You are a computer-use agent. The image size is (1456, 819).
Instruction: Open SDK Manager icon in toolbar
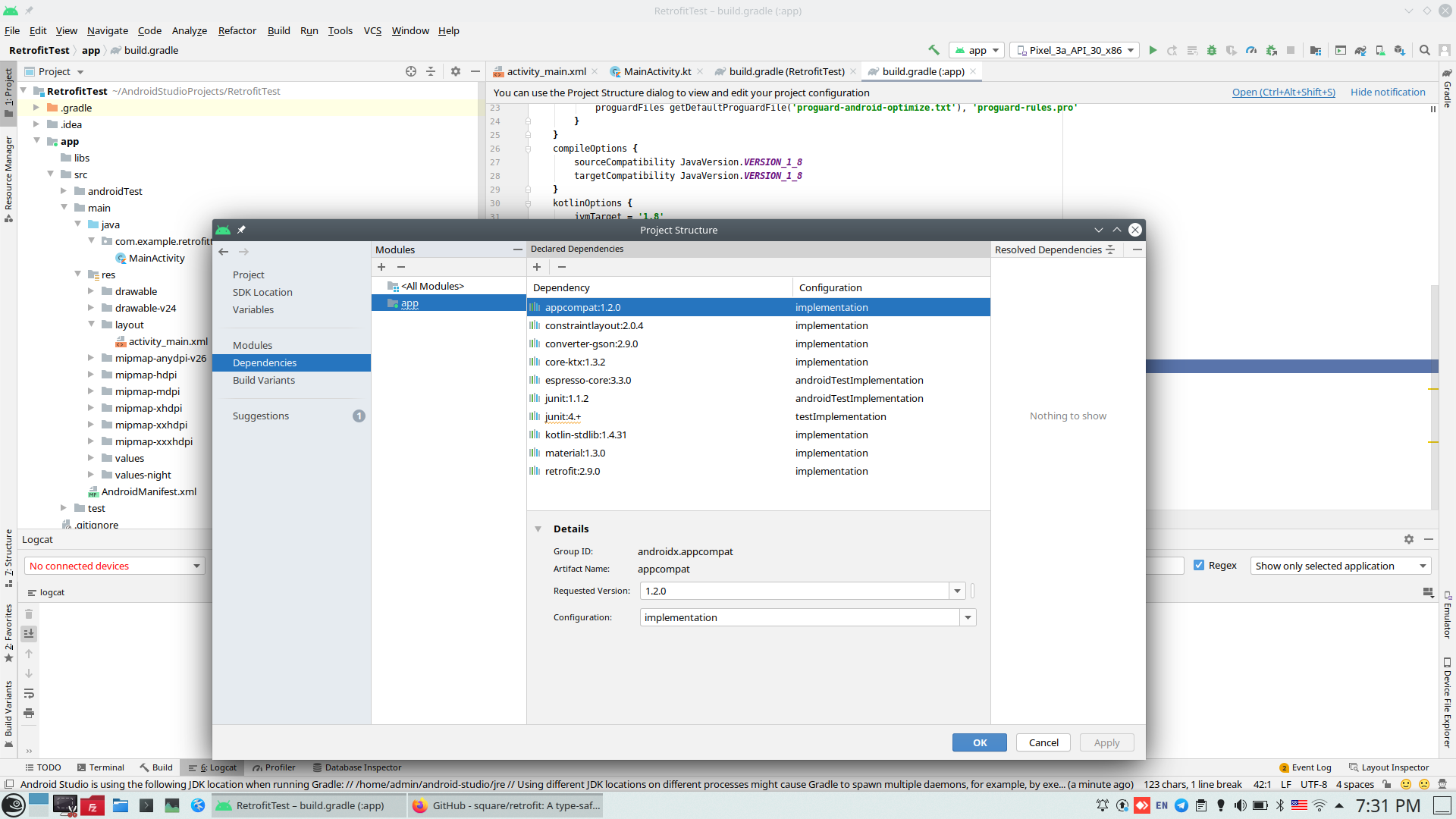[1400, 50]
